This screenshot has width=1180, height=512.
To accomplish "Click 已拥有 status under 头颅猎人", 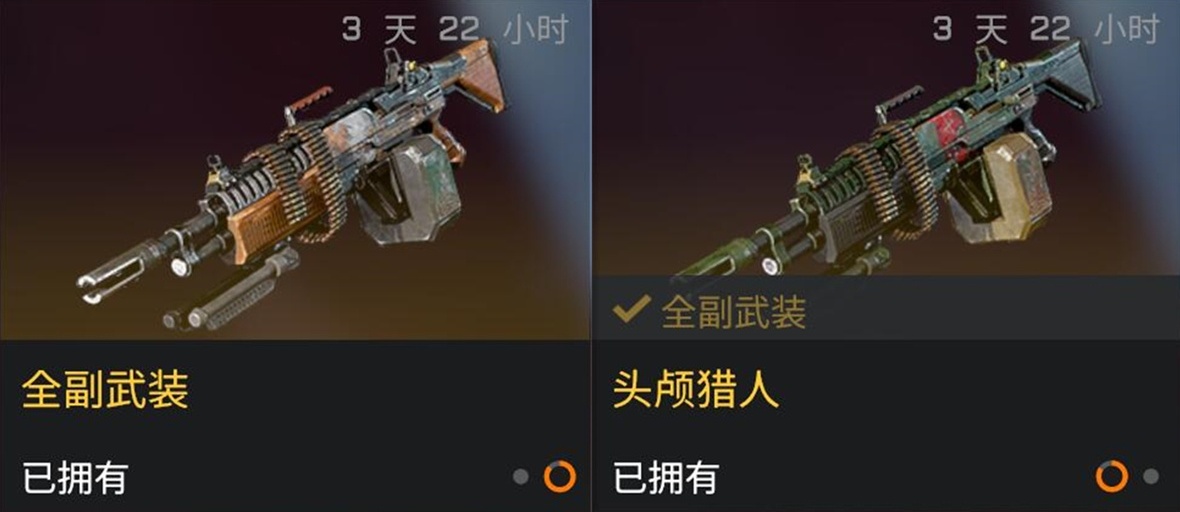I will 665,477.
